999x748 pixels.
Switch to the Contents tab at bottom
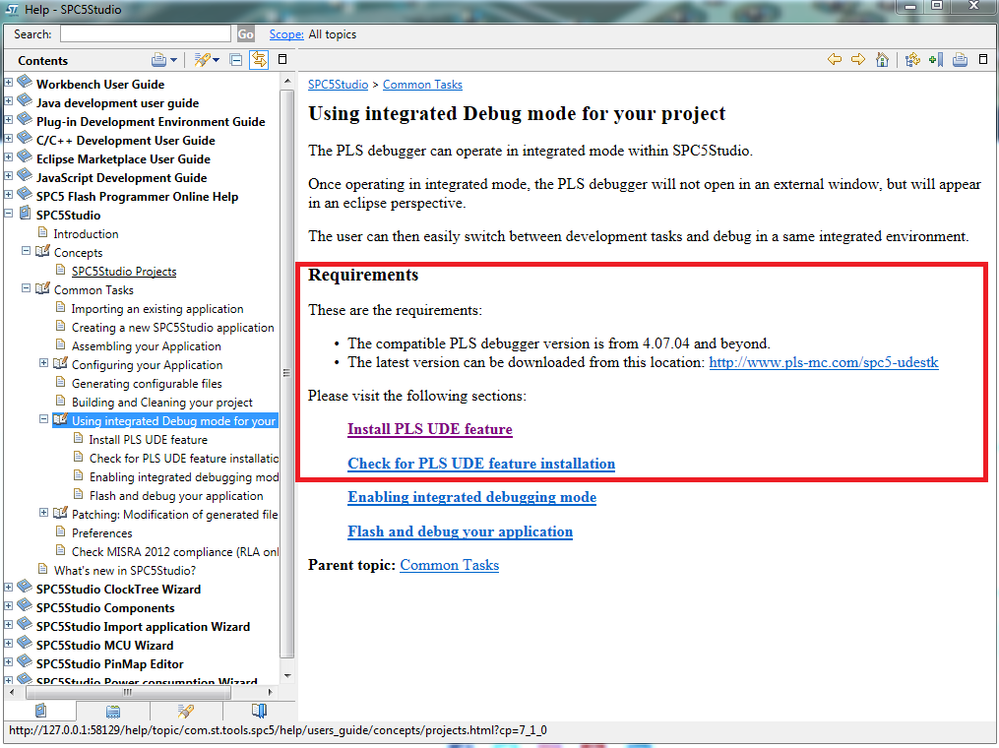tap(40, 710)
